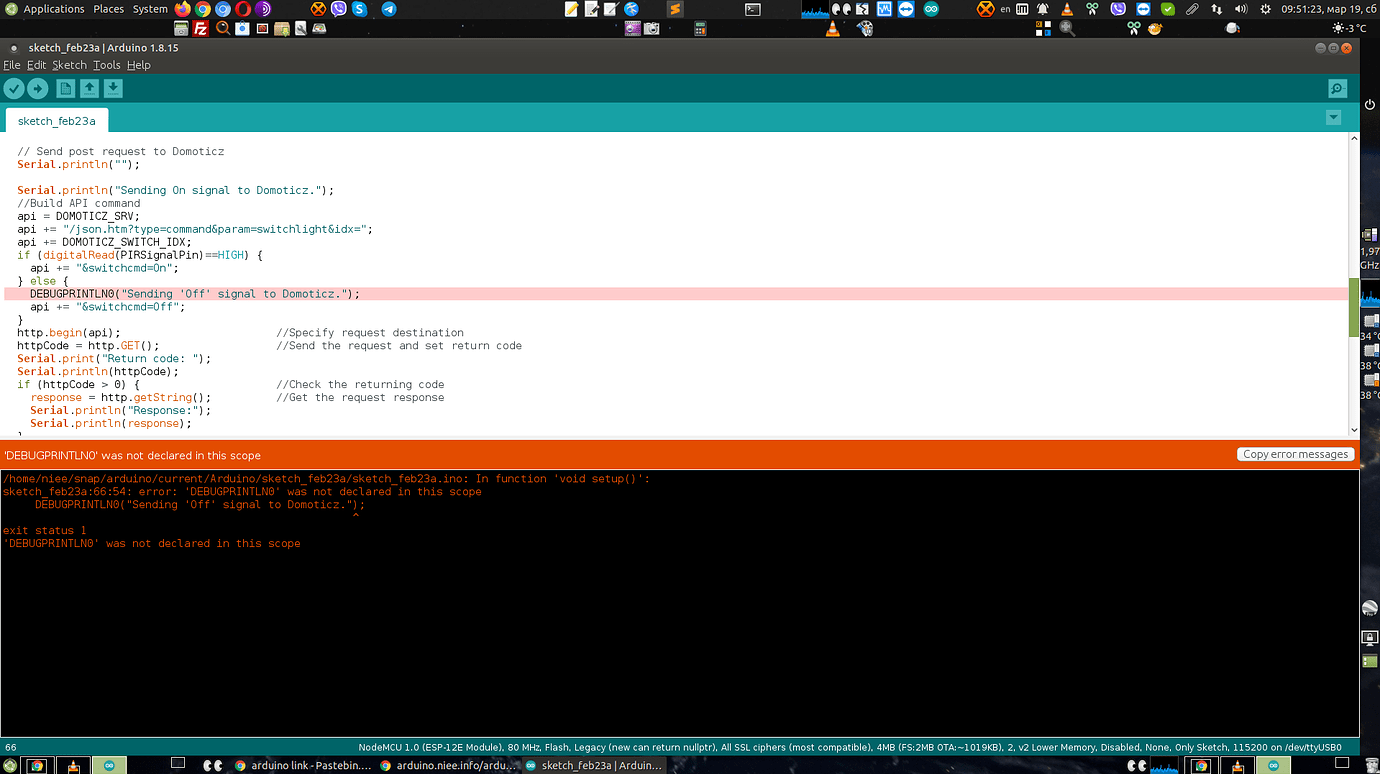
Task: Open a sketch using the up-arrow toolbar icon
Action: pos(89,88)
